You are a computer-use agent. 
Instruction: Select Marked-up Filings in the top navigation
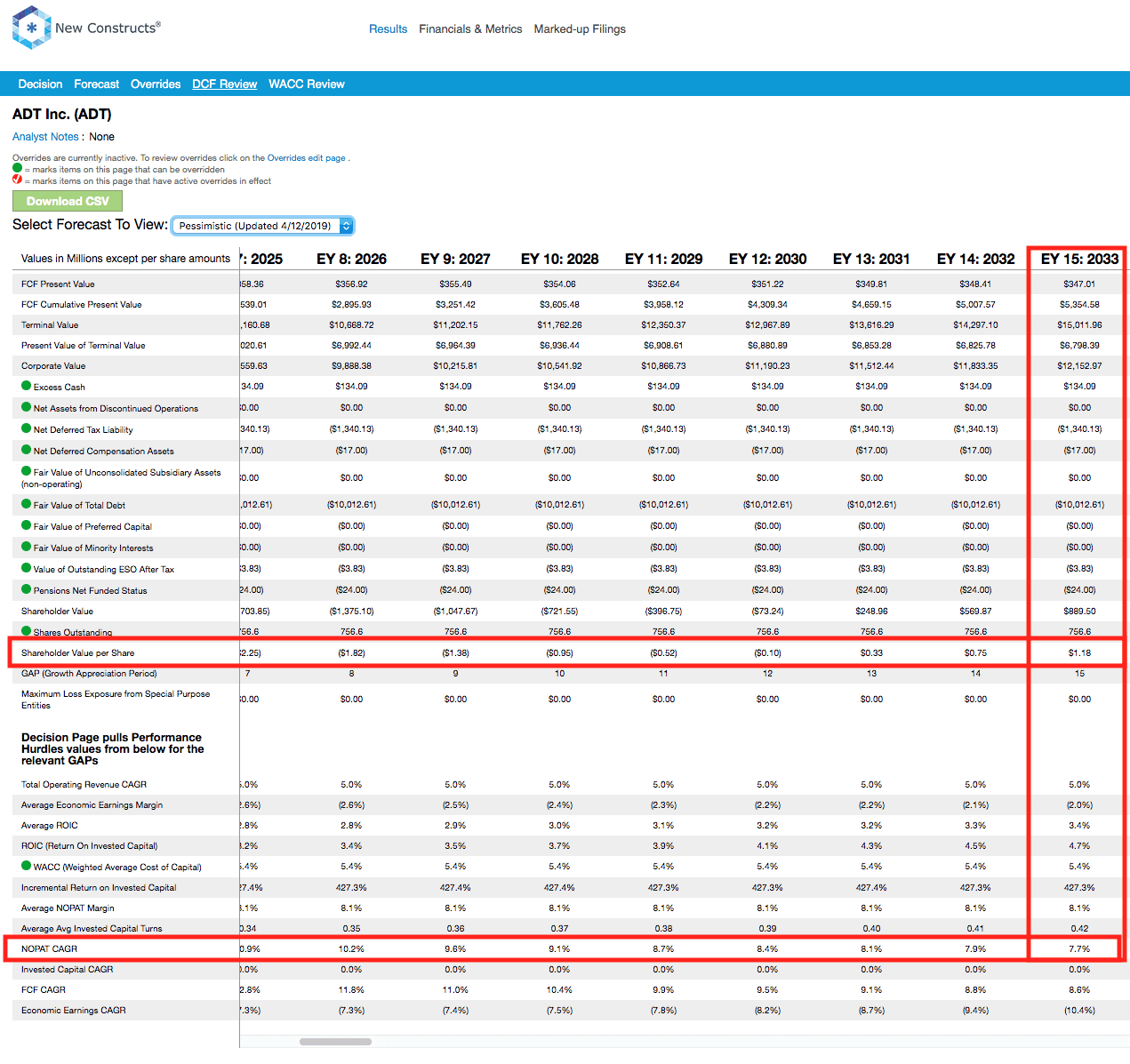[x=580, y=28]
